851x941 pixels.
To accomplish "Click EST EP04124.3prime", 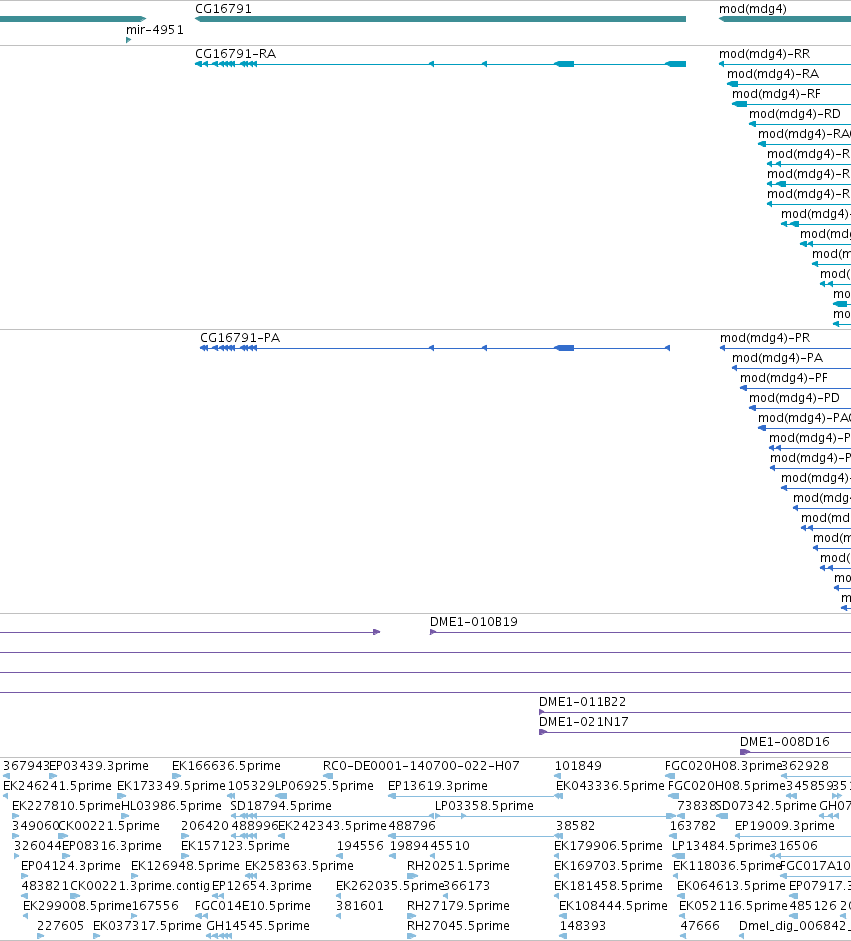I will tap(71, 866).
